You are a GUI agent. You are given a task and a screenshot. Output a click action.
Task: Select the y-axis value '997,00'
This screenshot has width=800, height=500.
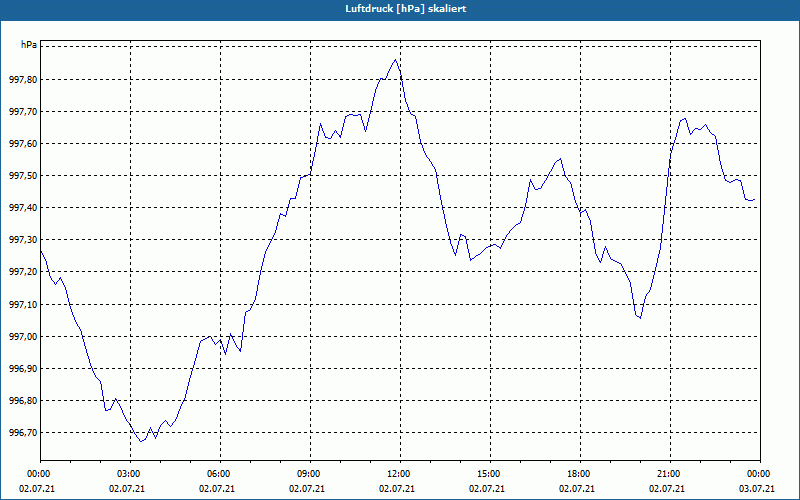(x=23, y=337)
